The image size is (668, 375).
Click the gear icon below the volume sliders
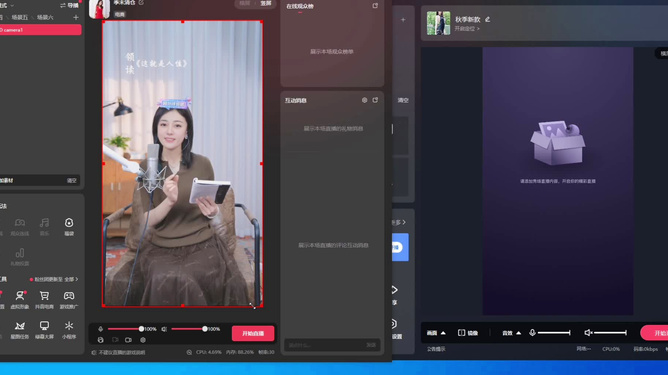pos(143,340)
